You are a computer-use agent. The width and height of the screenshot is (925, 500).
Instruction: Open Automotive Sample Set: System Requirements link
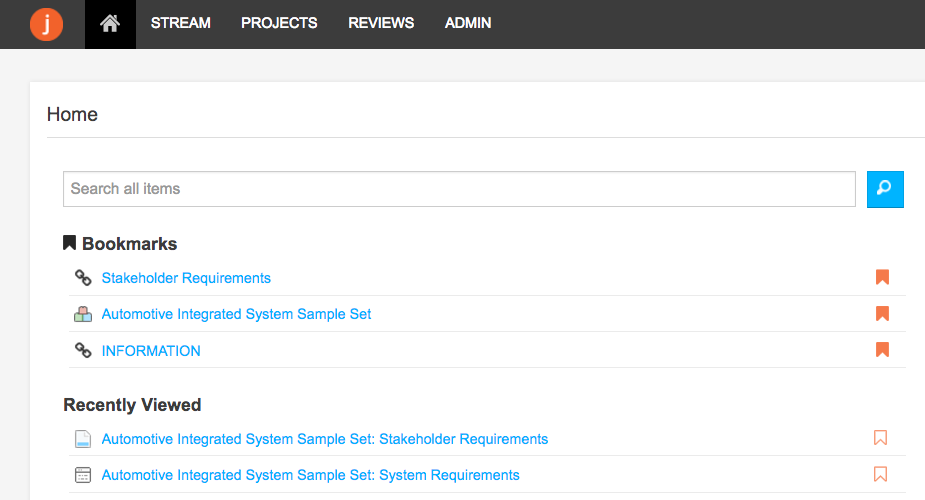310,475
